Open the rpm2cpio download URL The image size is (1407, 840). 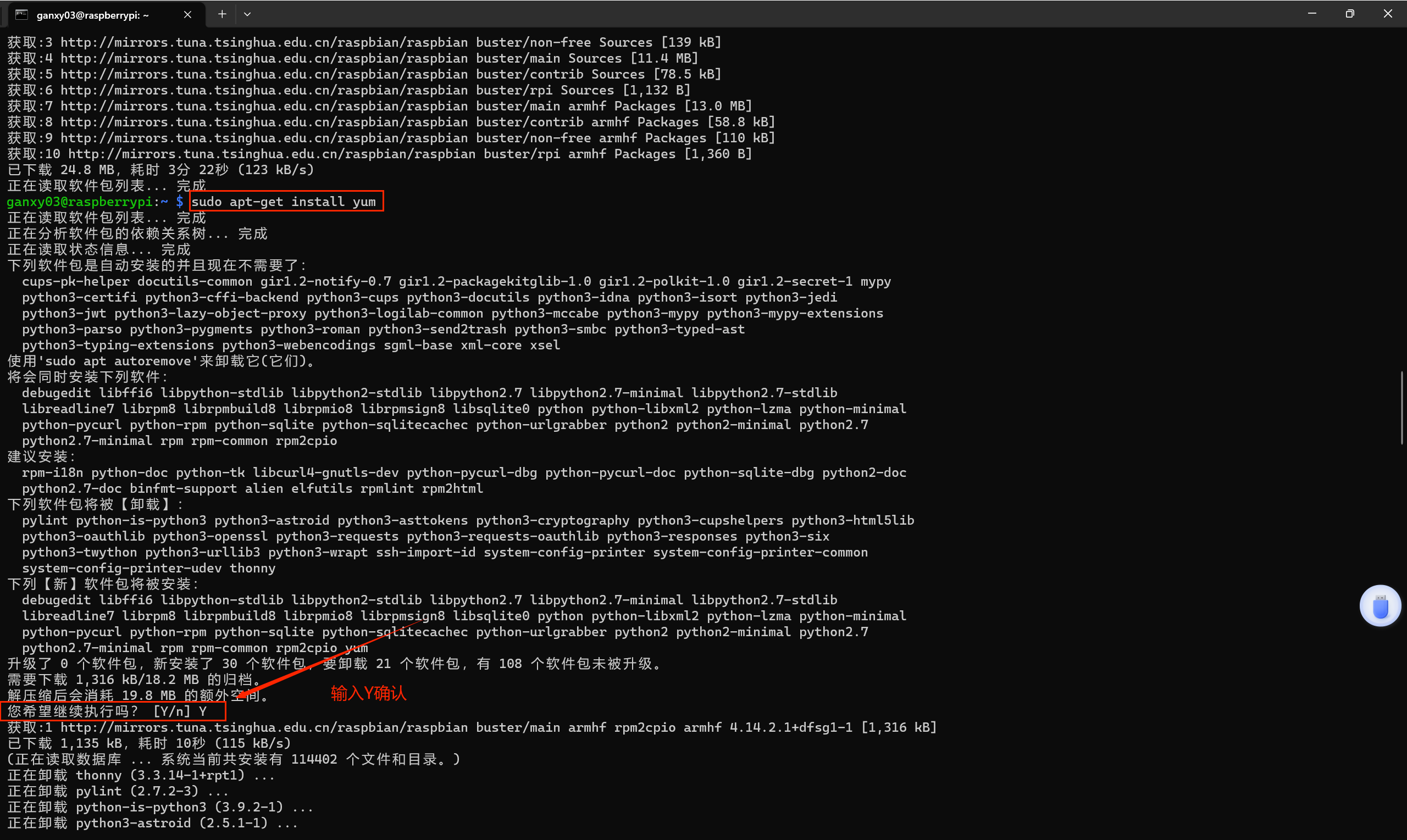tap(264, 727)
